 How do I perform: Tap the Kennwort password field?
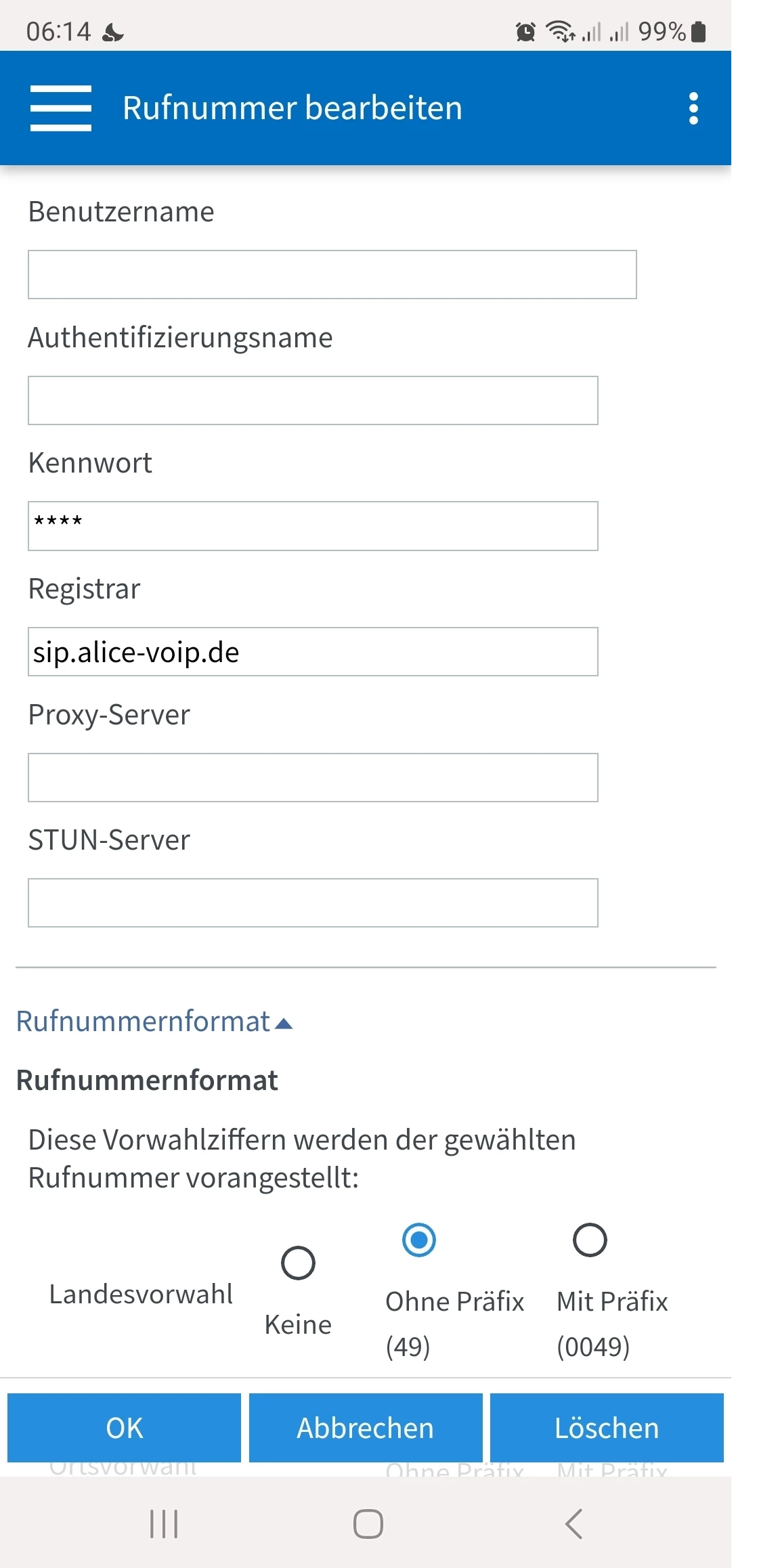[313, 526]
